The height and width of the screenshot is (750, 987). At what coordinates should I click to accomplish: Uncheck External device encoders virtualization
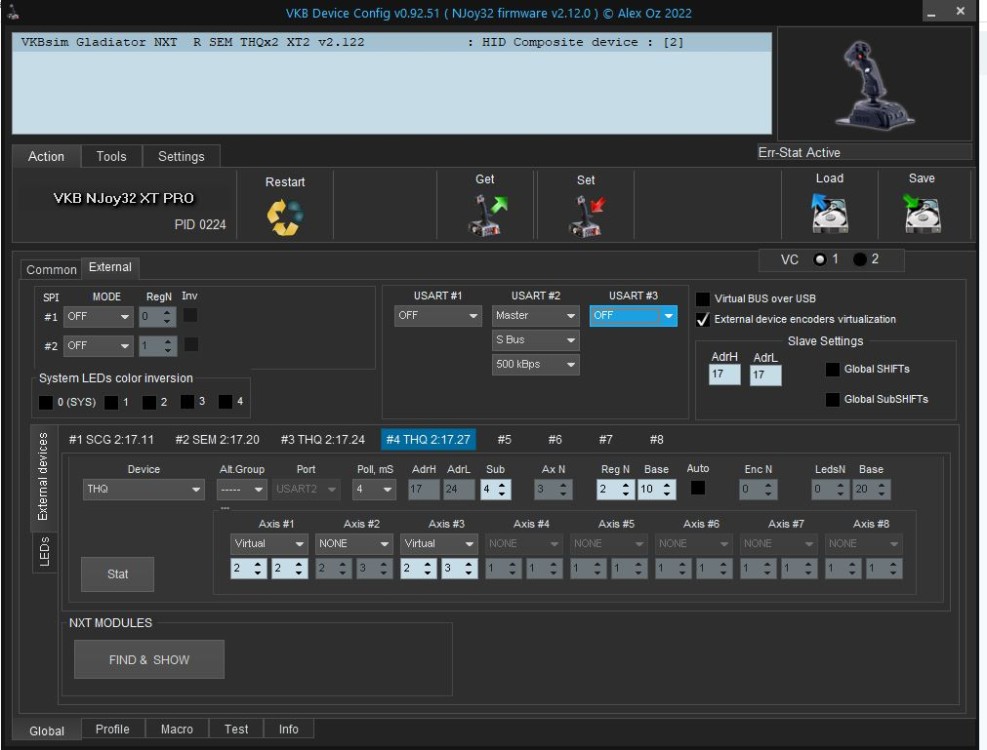(703, 319)
